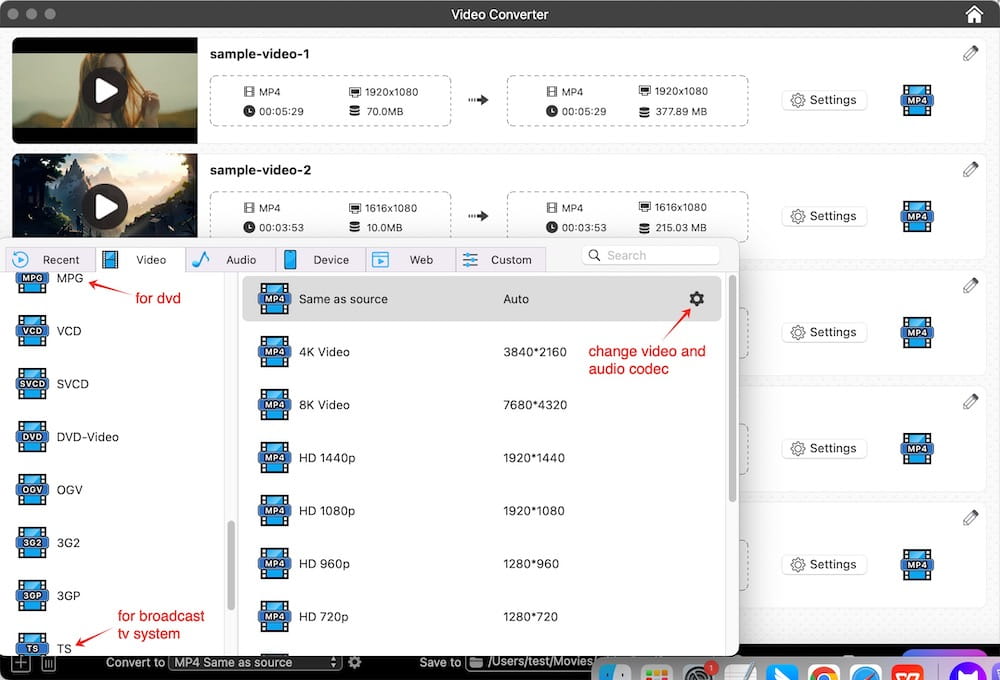
Task: Click the MP4 output format icon for sample-video-2
Action: click(x=916, y=216)
